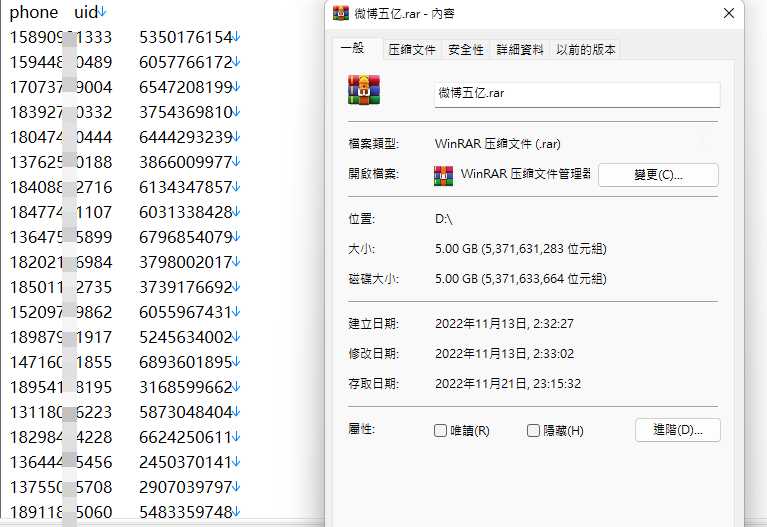Viewport: 767px width, 527px height.
Task: Click uid value 3739176692 in the document
Action: click(x=185, y=287)
